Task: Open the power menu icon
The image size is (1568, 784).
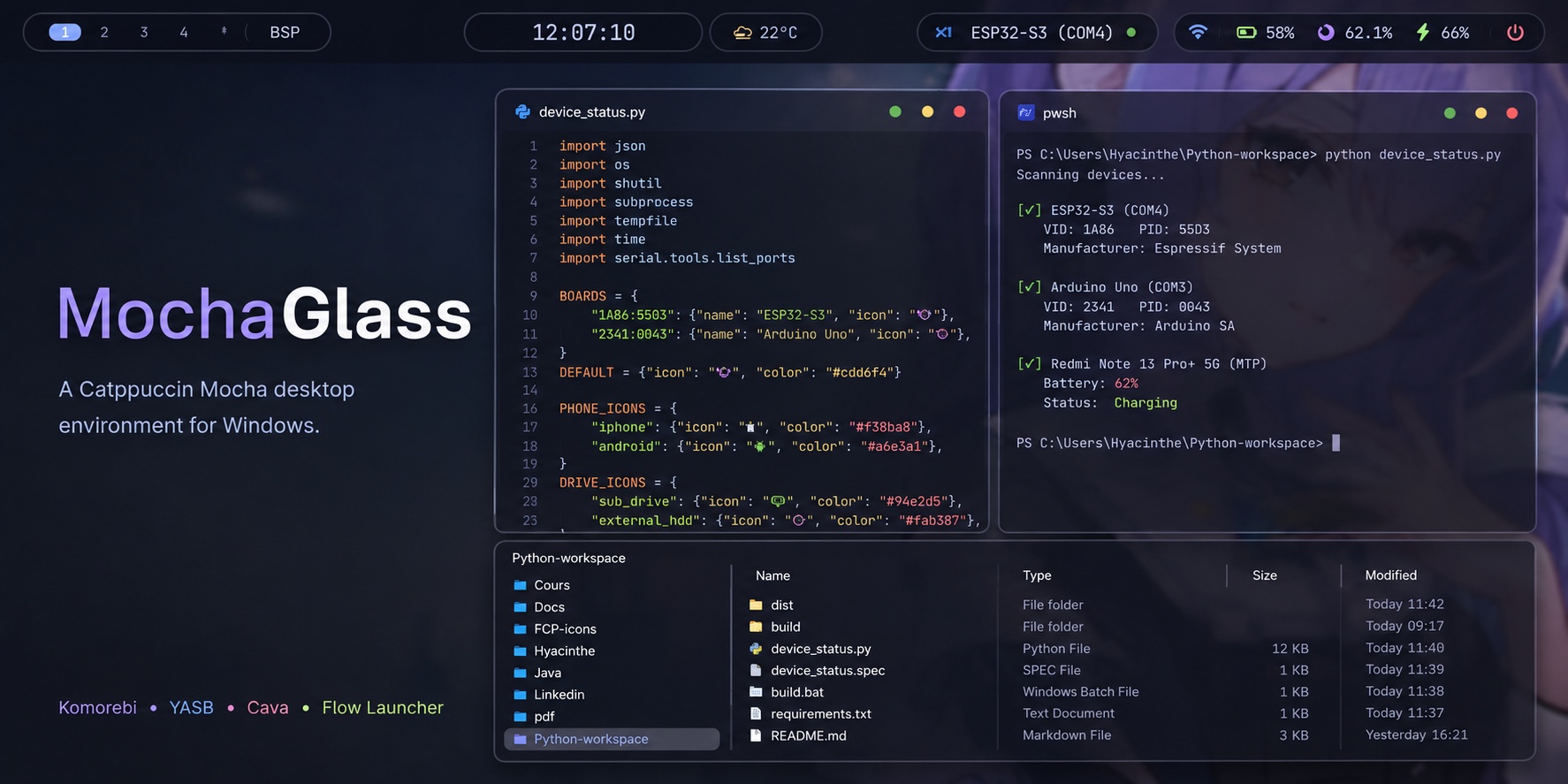Action: (1515, 33)
